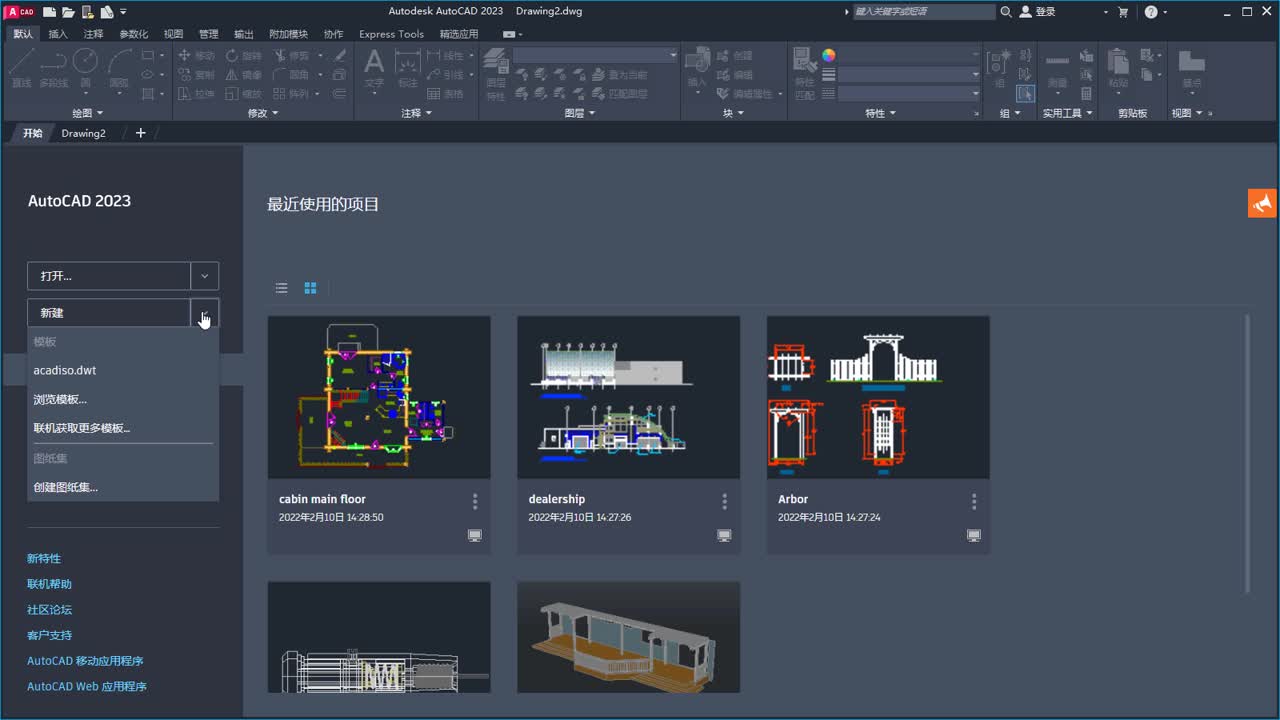The height and width of the screenshot is (720, 1280).
Task: Click the keyword search input field
Action: pos(924,12)
